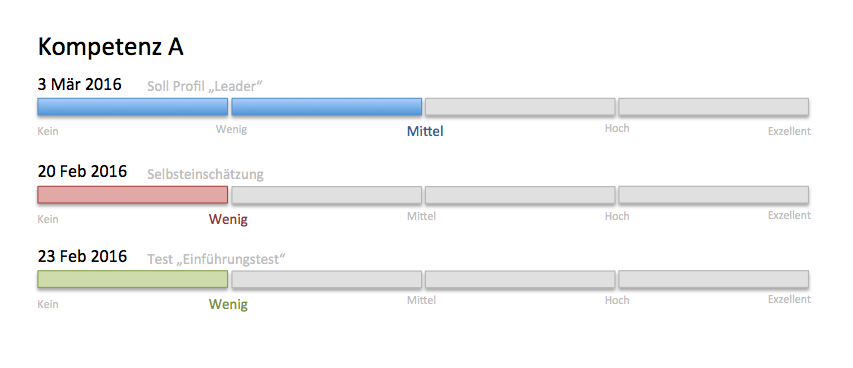Screen dimensions: 853x368
Task: Open the Selbsteinschätzung label
Action: pos(205,174)
